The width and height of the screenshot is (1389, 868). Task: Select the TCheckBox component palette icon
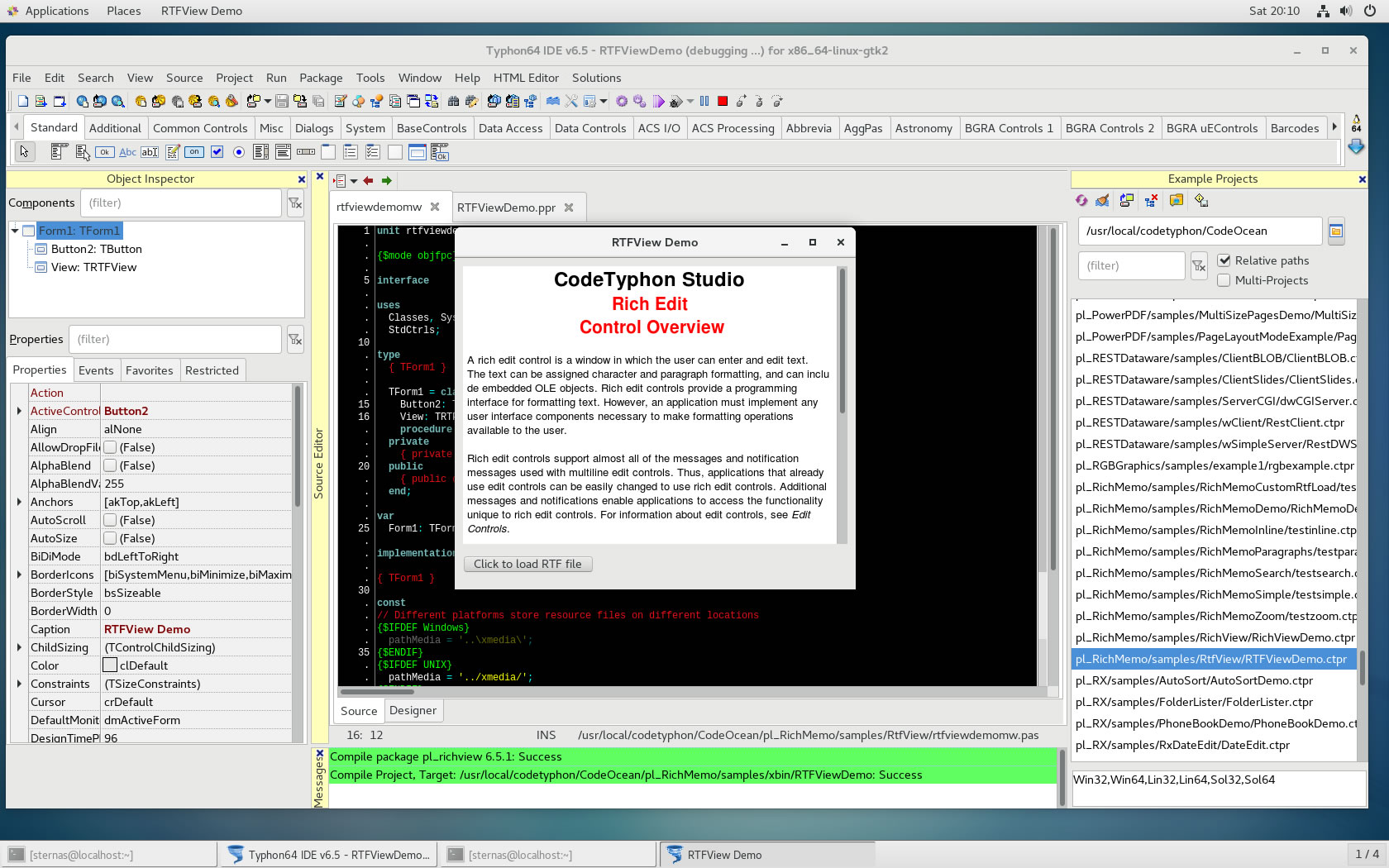(217, 151)
